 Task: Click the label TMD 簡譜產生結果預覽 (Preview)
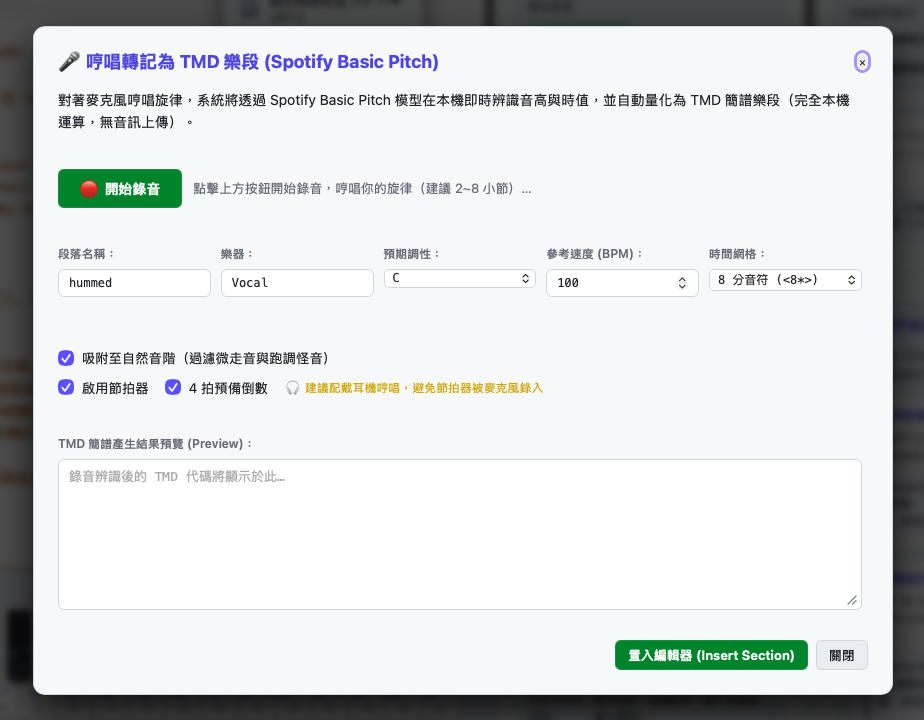click(155, 444)
